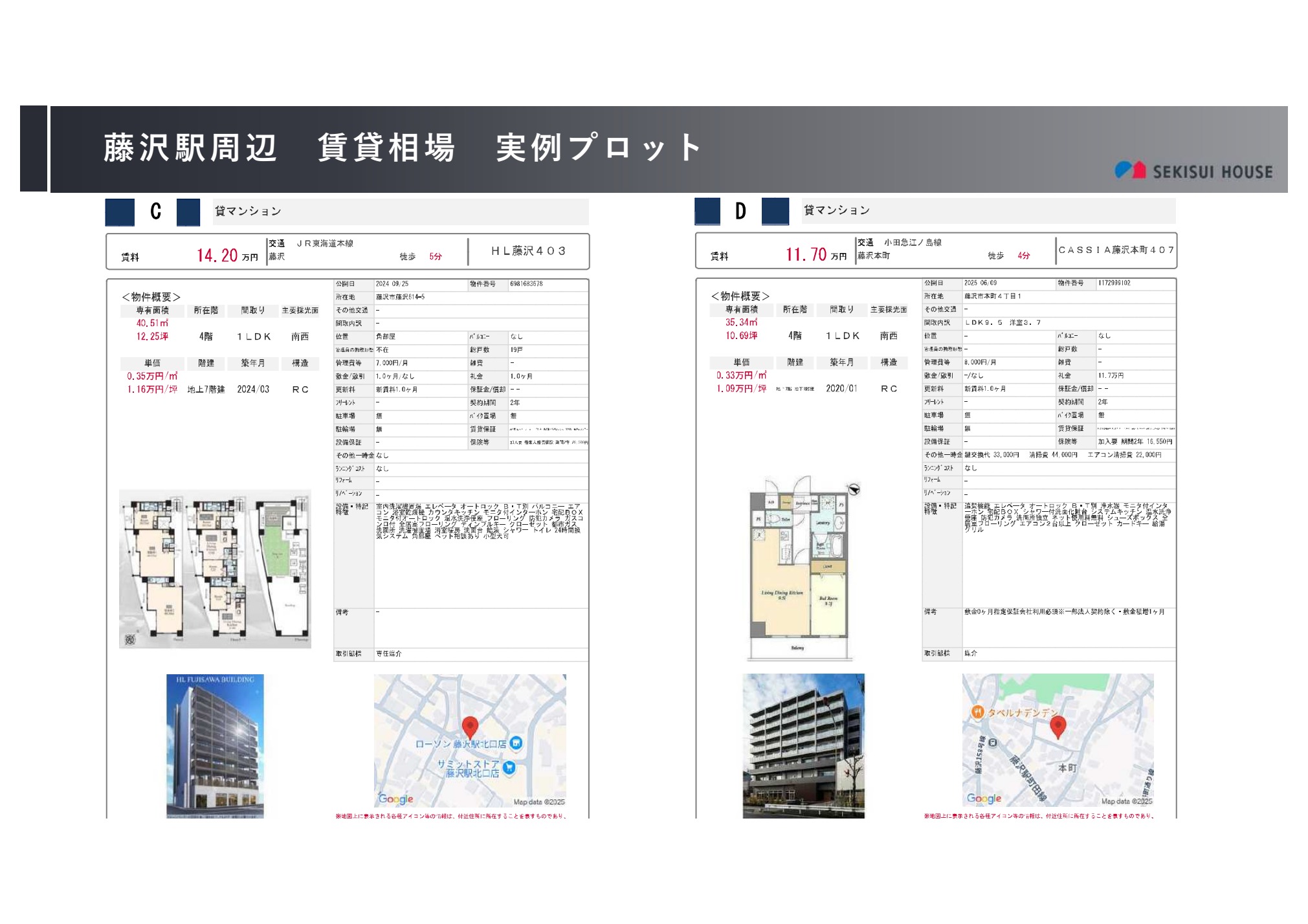The width and height of the screenshot is (1308, 924).
Task: Click the red location pin on property D map
Action: click(1058, 727)
